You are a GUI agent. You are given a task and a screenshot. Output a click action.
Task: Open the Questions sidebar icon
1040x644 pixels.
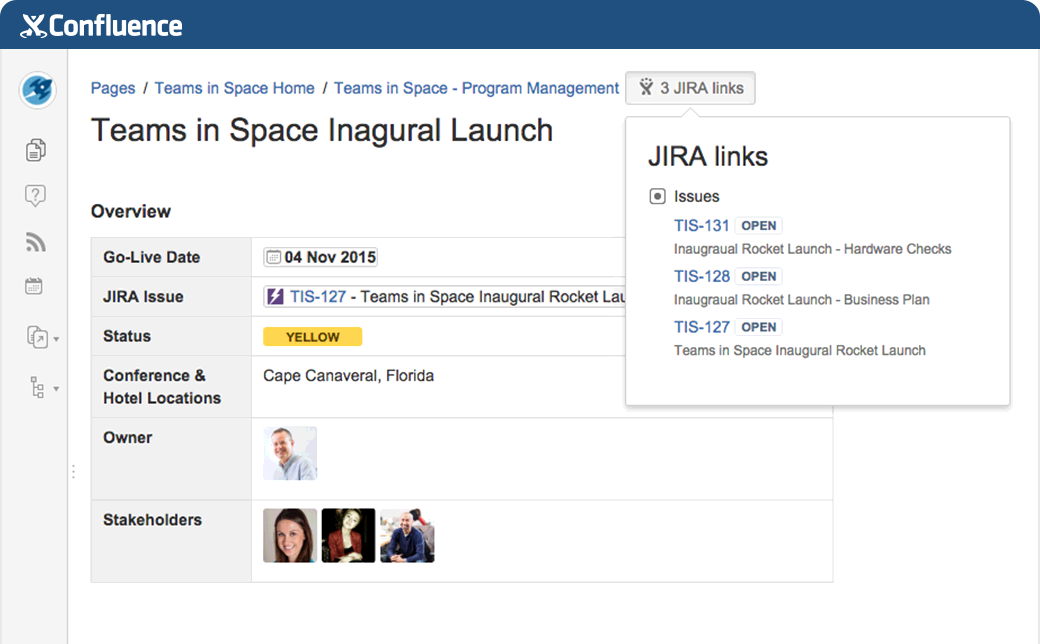[x=35, y=195]
